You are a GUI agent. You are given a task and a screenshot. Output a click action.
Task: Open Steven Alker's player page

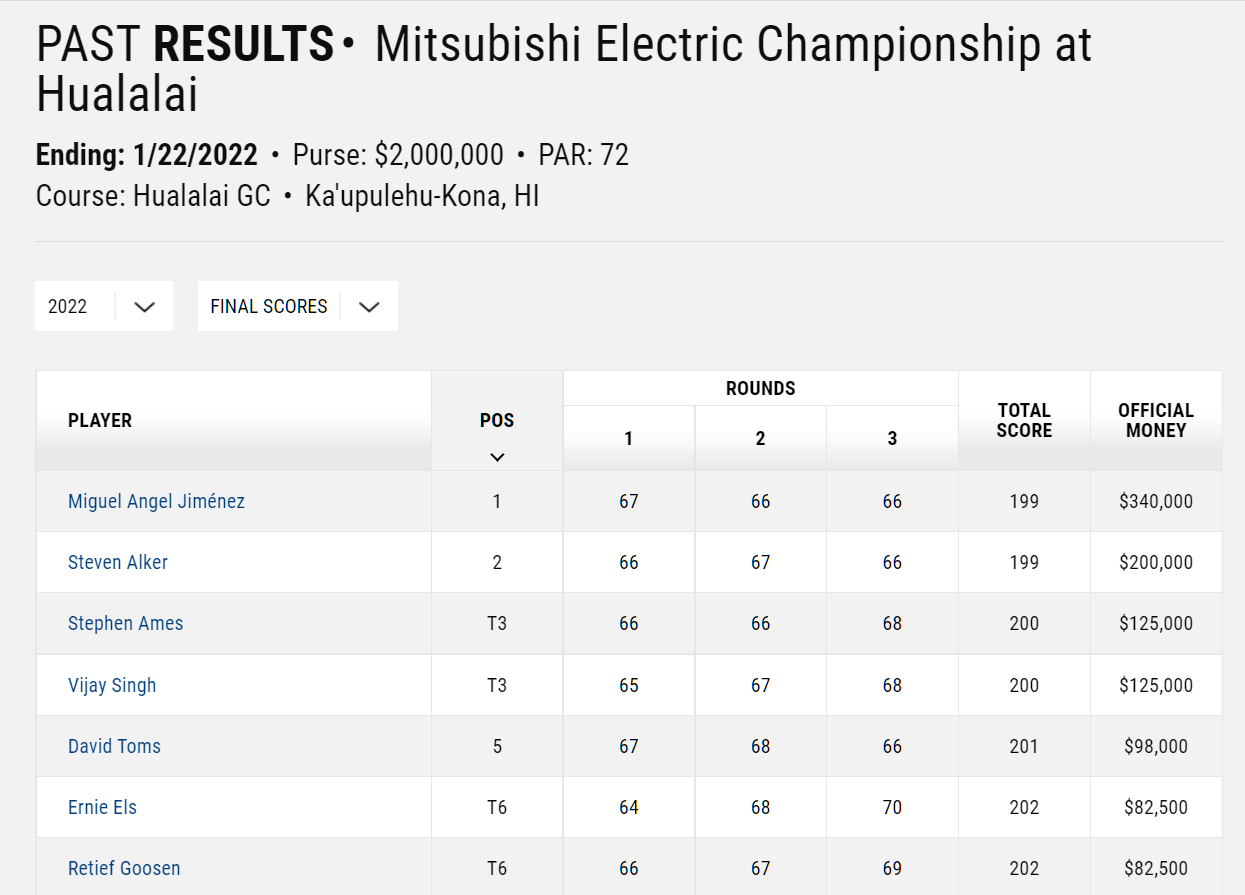(x=117, y=562)
